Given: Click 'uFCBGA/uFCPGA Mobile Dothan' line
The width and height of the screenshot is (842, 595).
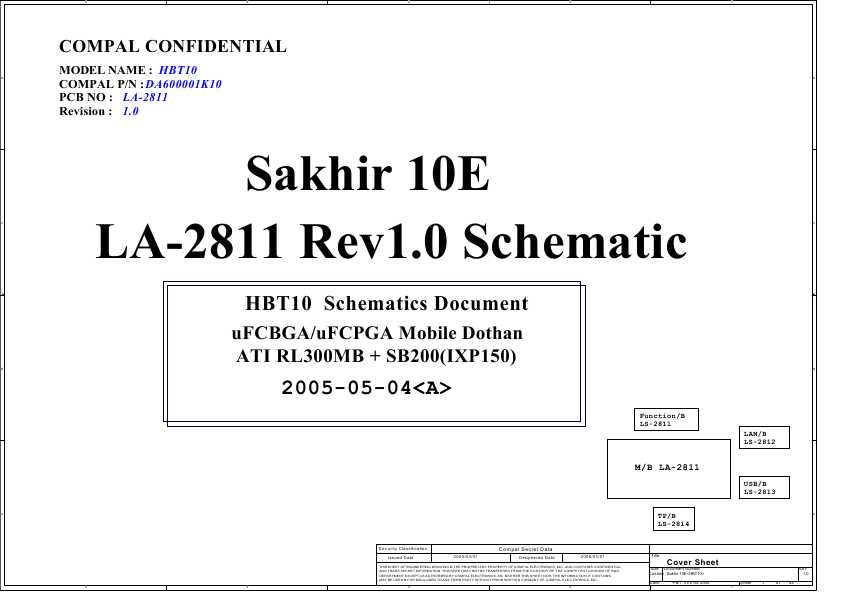Looking at the screenshot, I should click(x=377, y=333).
